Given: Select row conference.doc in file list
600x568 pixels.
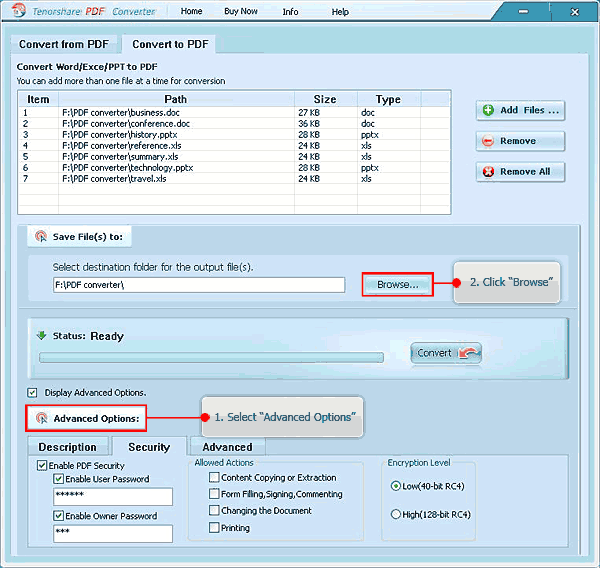Looking at the screenshot, I should (x=234, y=124).
